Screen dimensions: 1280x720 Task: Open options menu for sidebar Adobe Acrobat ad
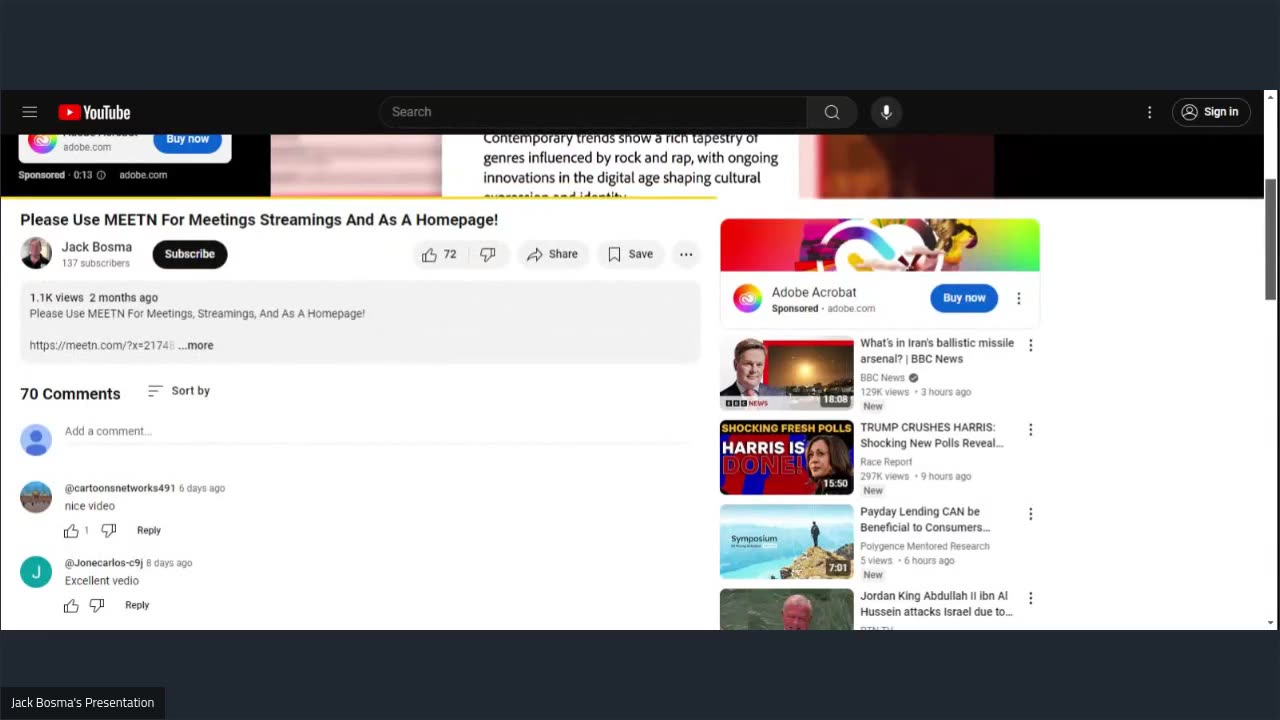[1019, 298]
